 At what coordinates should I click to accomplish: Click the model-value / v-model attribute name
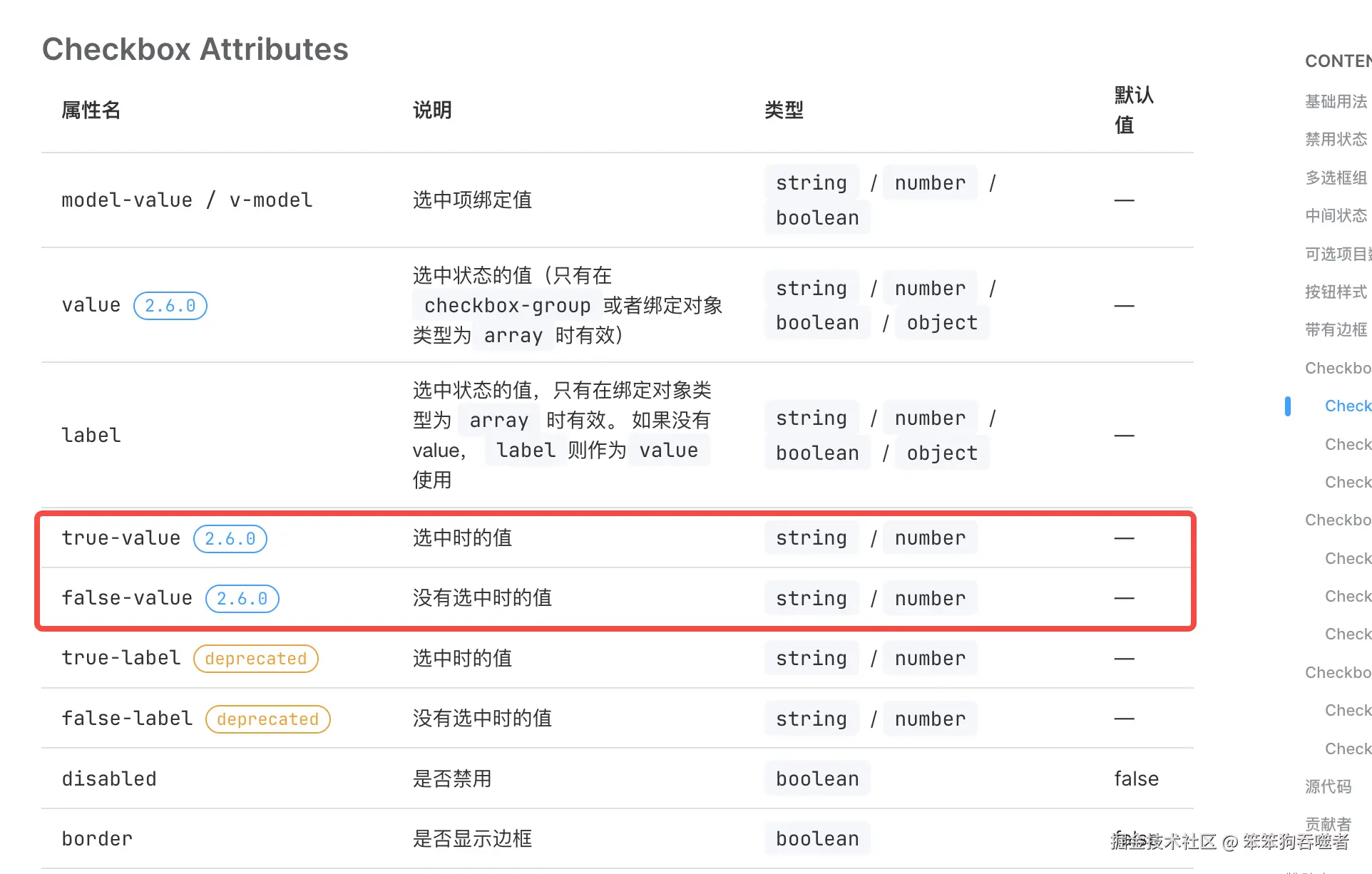(x=187, y=200)
